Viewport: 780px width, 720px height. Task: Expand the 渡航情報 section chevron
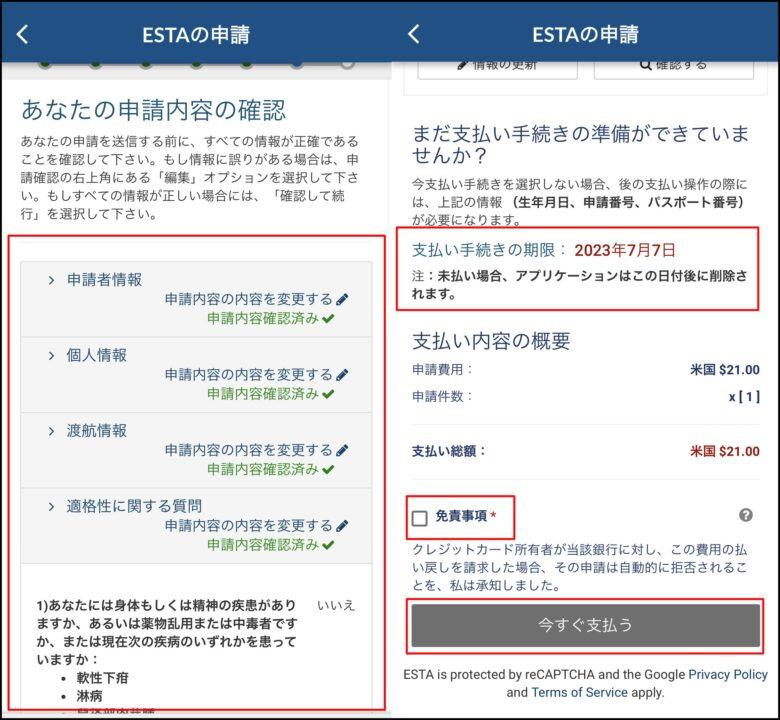(x=51, y=430)
